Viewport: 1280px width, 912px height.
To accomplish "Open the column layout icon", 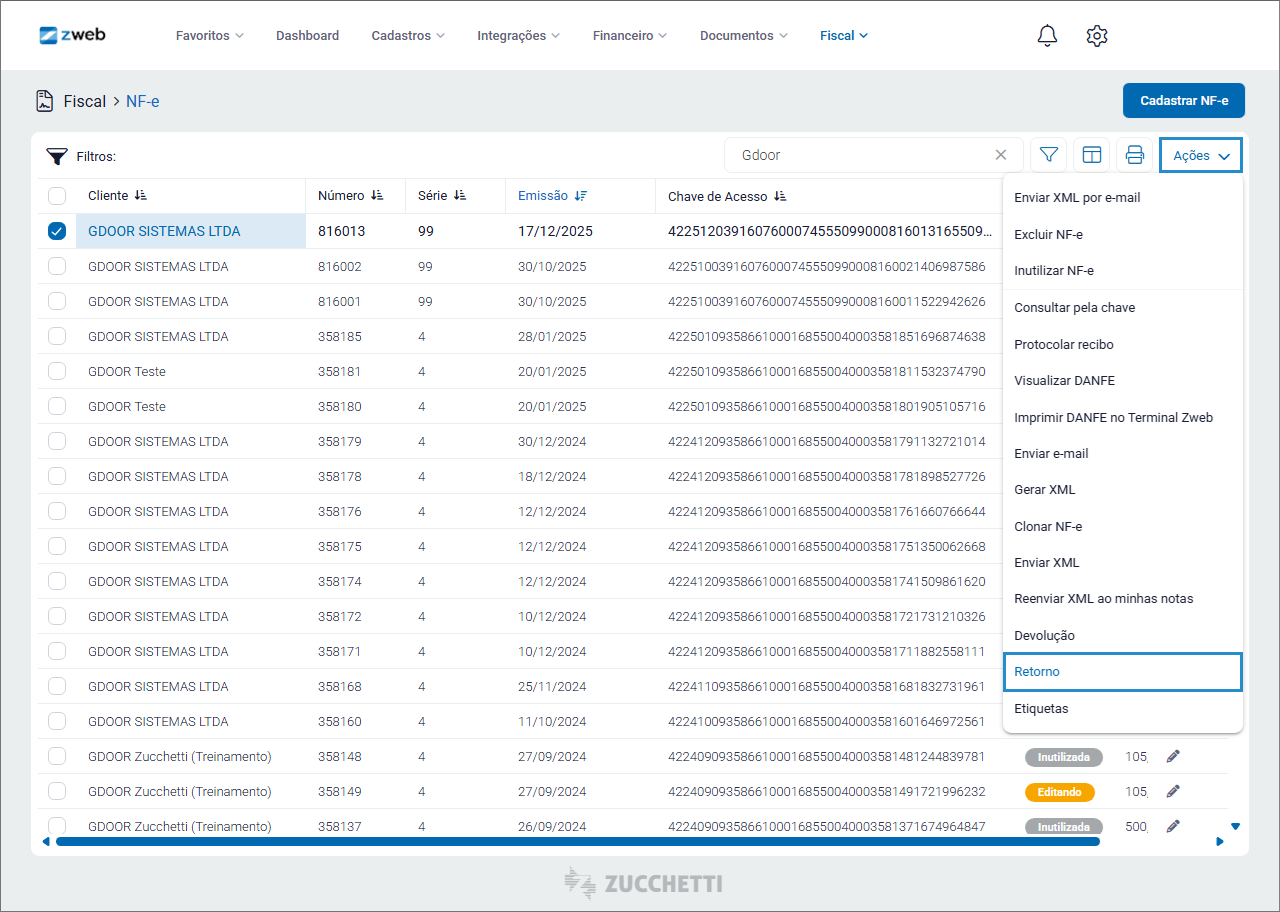I will tap(1091, 155).
